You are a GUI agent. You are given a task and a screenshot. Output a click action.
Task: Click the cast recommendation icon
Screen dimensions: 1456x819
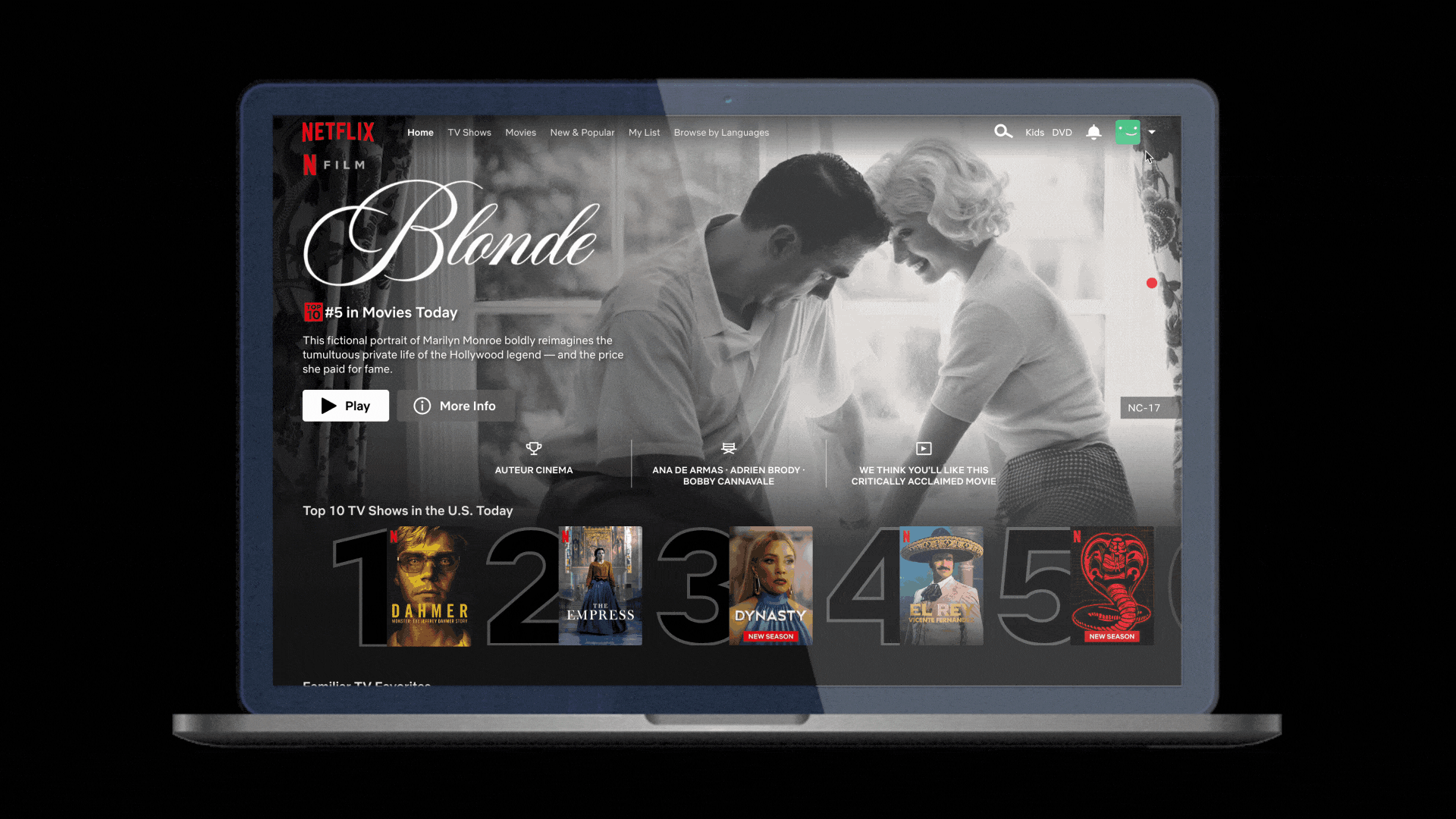point(728,448)
